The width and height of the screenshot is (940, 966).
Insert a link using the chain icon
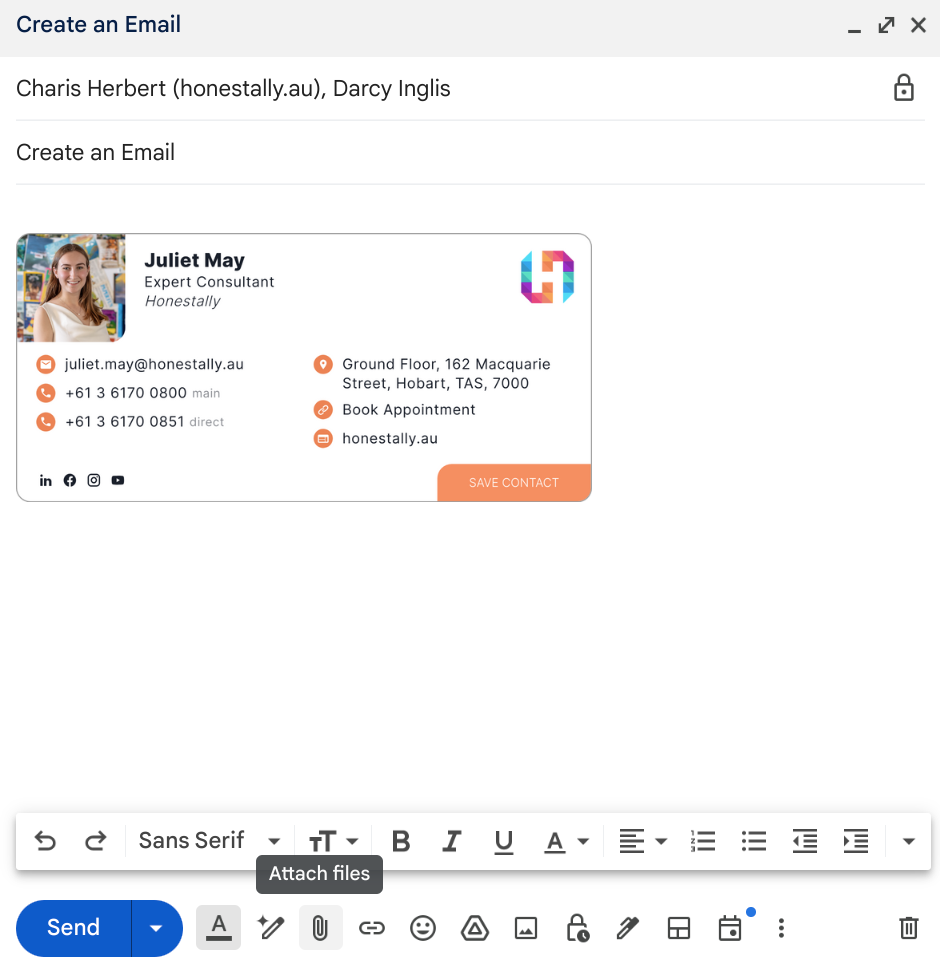click(x=372, y=928)
